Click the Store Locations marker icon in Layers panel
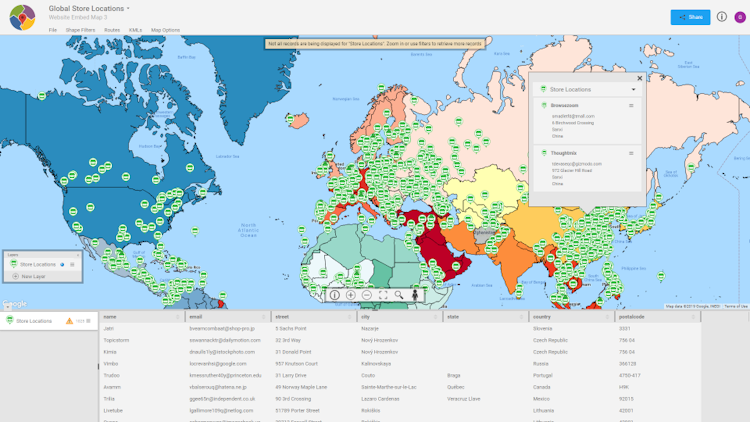This screenshot has width=750, height=422. [x=13, y=264]
